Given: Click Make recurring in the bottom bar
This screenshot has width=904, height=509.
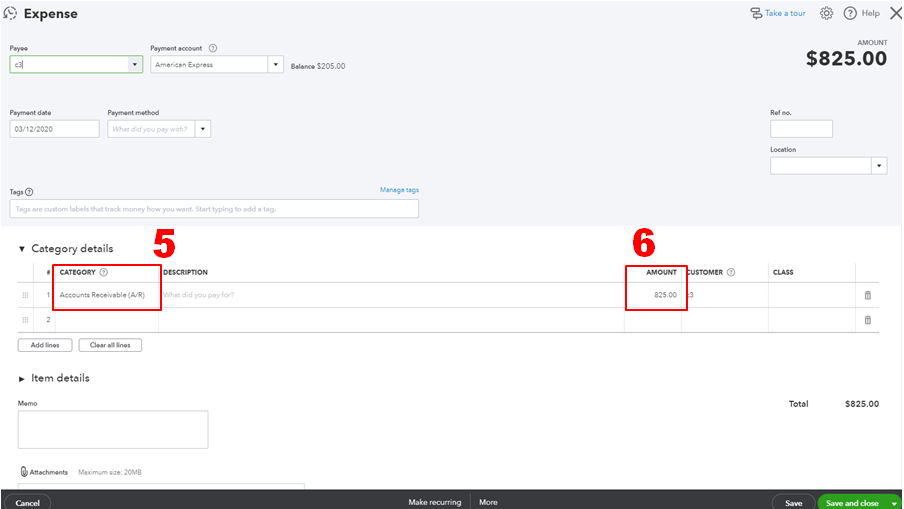Looking at the screenshot, I should click(435, 502).
